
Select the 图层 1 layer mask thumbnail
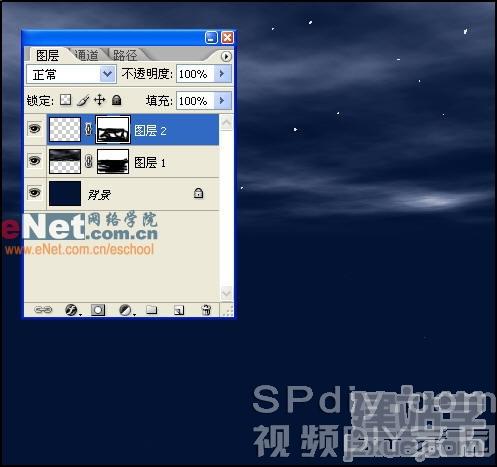(x=113, y=161)
